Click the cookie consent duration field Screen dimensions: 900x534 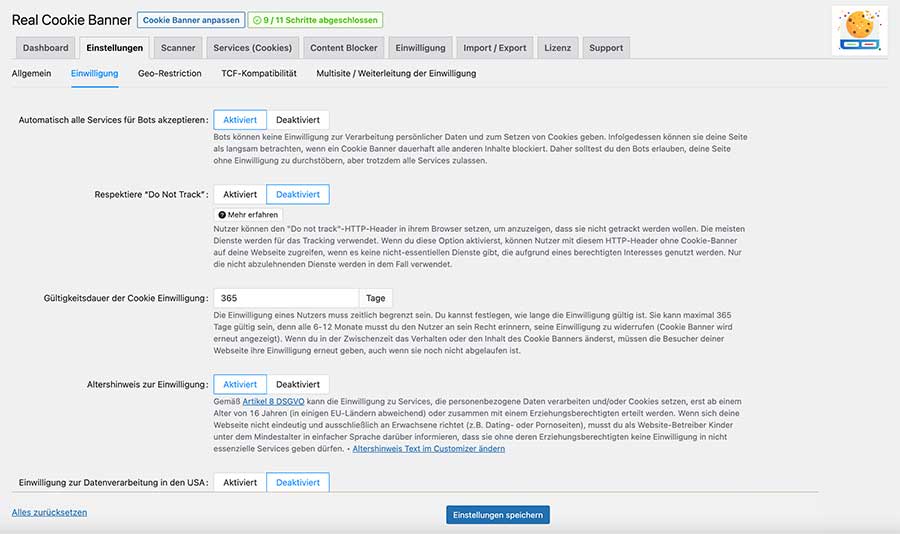pos(285,298)
